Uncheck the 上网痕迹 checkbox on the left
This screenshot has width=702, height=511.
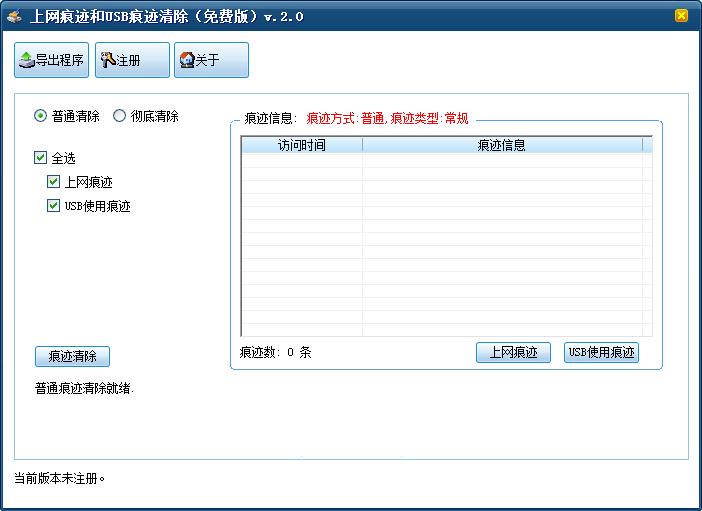pyautogui.click(x=54, y=182)
